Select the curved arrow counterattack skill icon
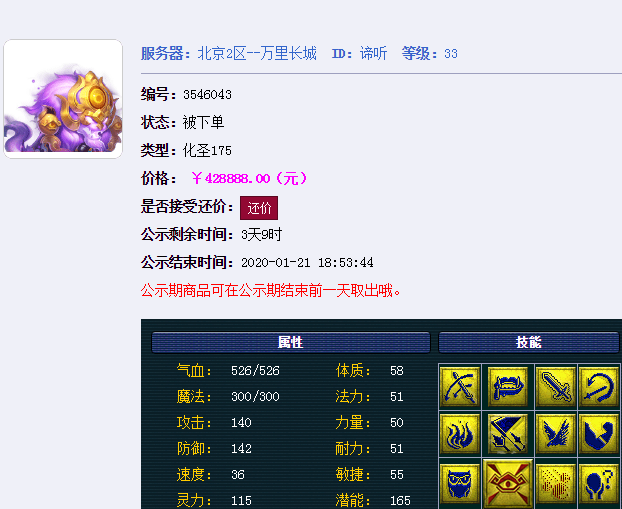 point(599,386)
